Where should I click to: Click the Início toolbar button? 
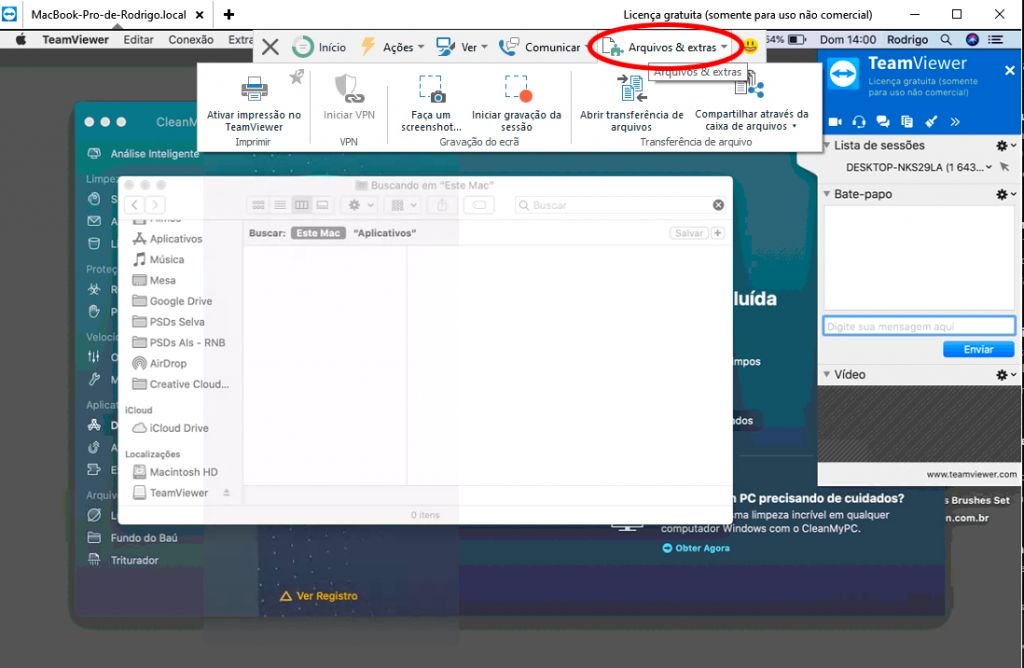(x=319, y=47)
